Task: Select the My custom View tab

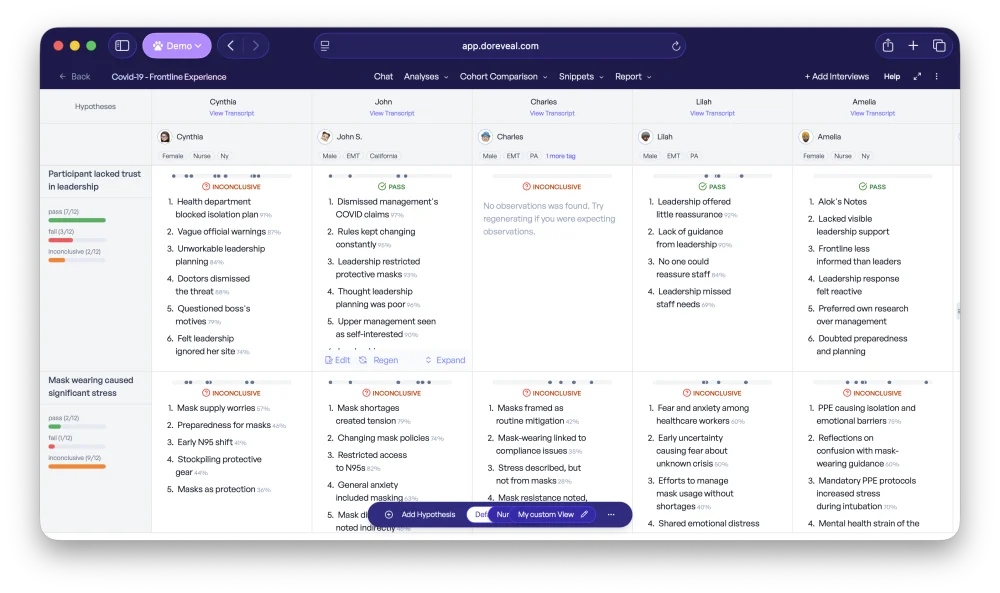Action: [x=546, y=515]
